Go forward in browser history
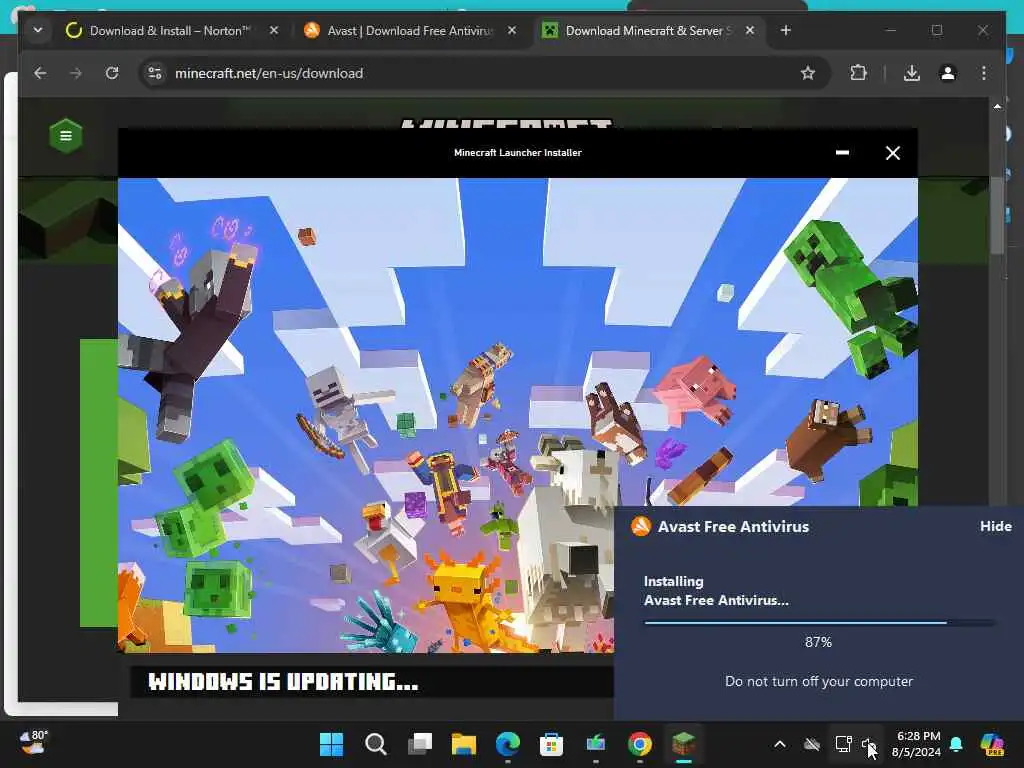This screenshot has width=1024, height=768. 76,73
